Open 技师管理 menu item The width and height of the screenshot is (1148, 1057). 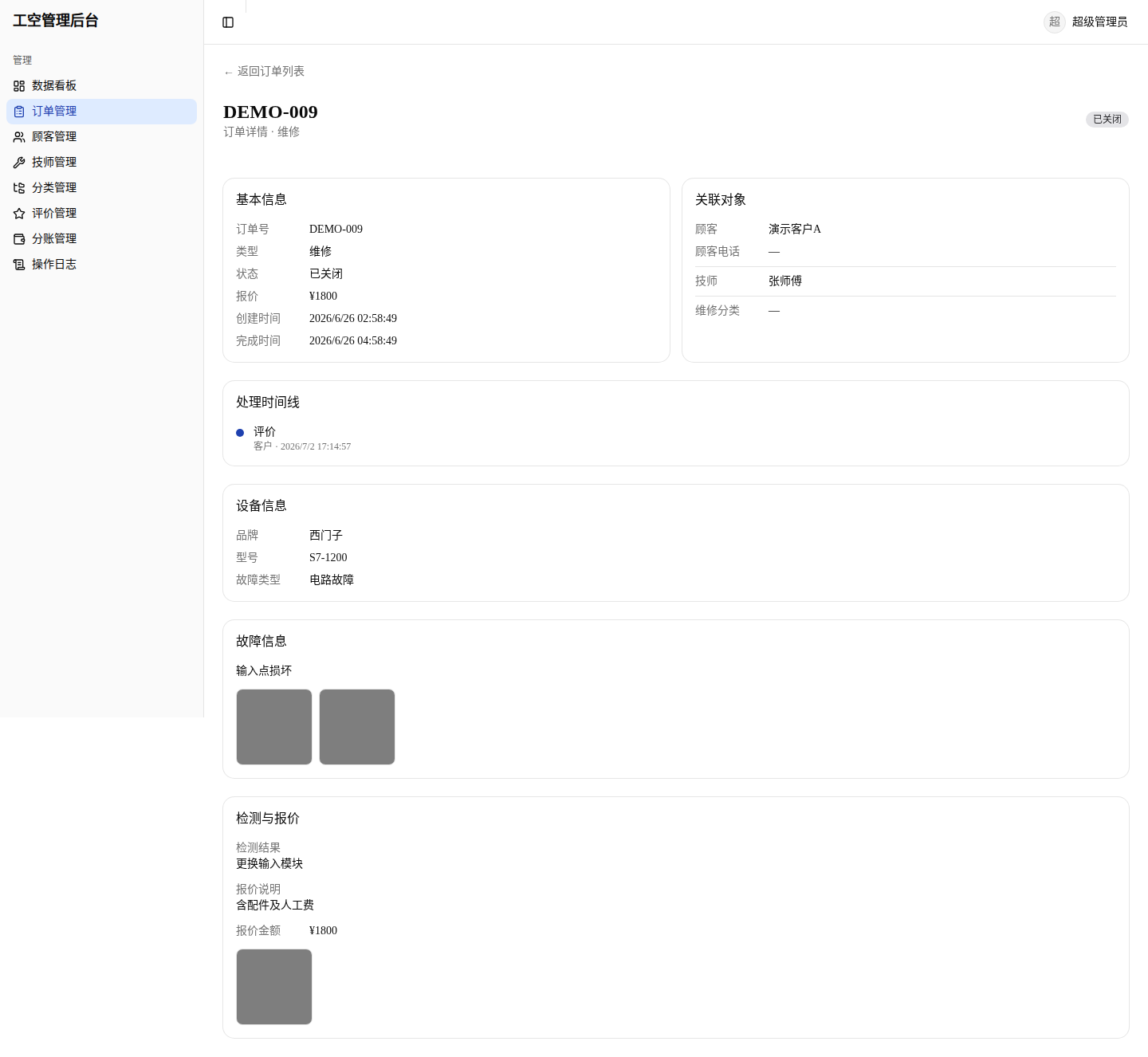click(x=101, y=163)
